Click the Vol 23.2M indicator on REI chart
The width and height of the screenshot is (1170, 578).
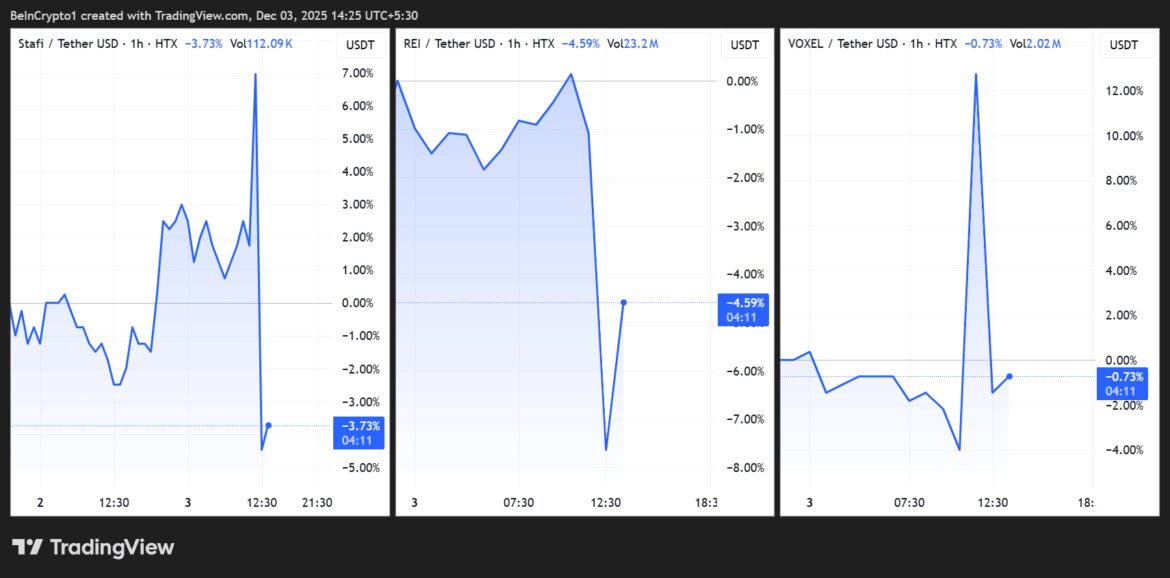pyautogui.click(x=632, y=44)
